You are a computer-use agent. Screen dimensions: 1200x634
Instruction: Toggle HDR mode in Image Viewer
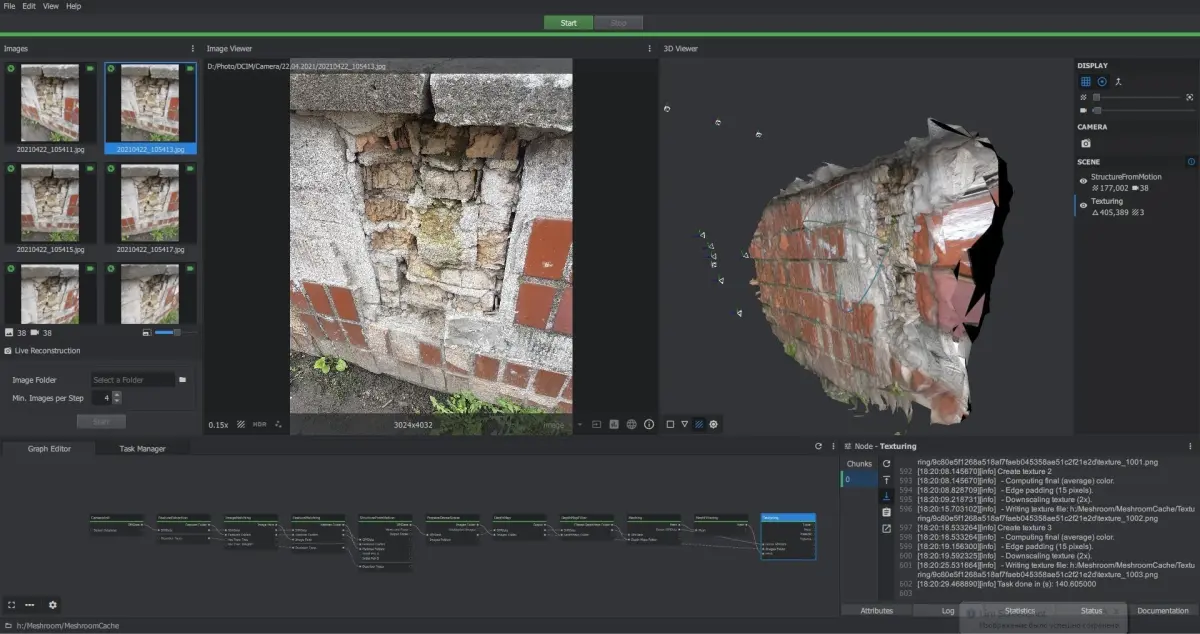tap(260, 424)
